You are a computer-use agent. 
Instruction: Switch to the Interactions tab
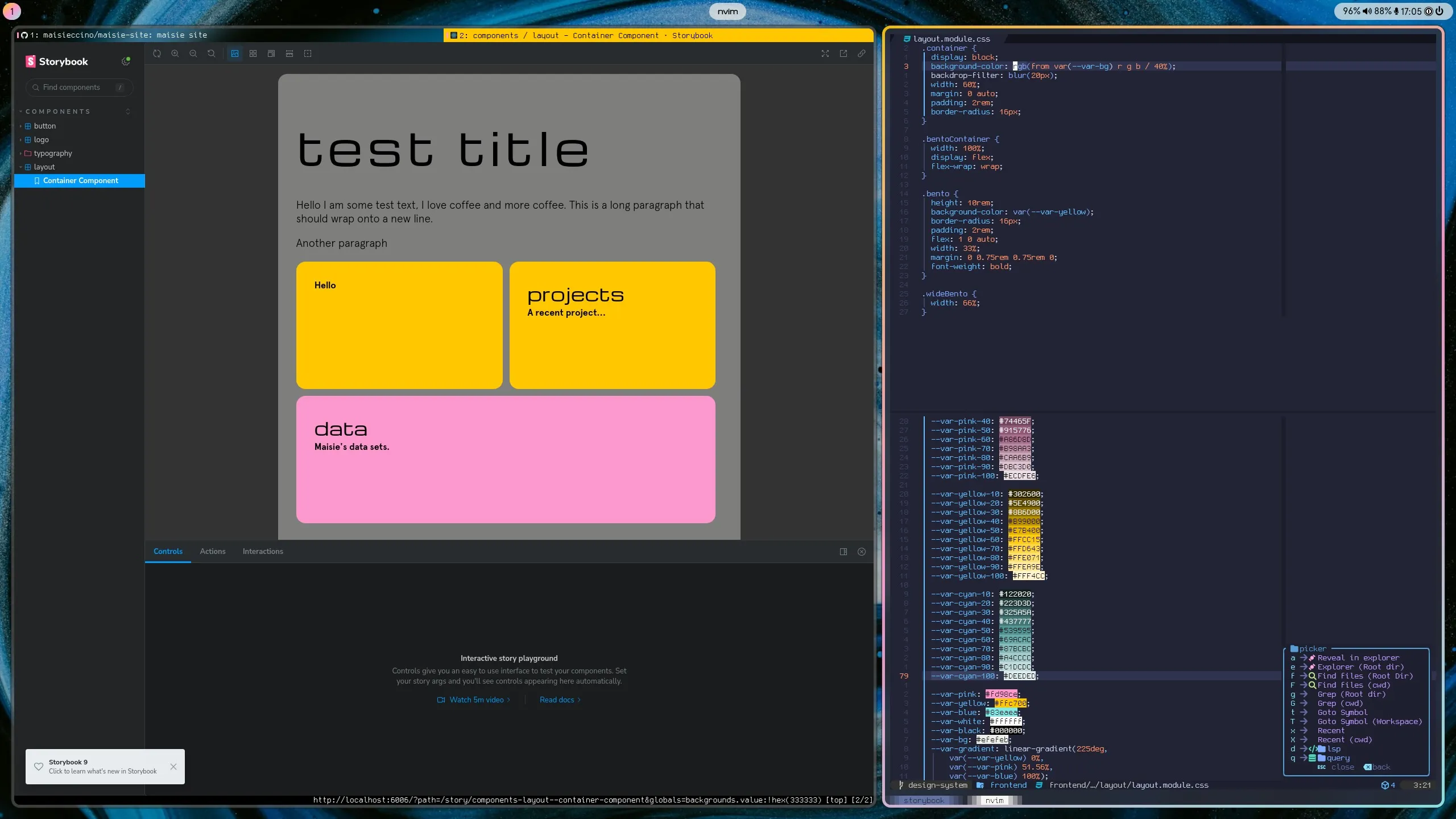coord(263,551)
